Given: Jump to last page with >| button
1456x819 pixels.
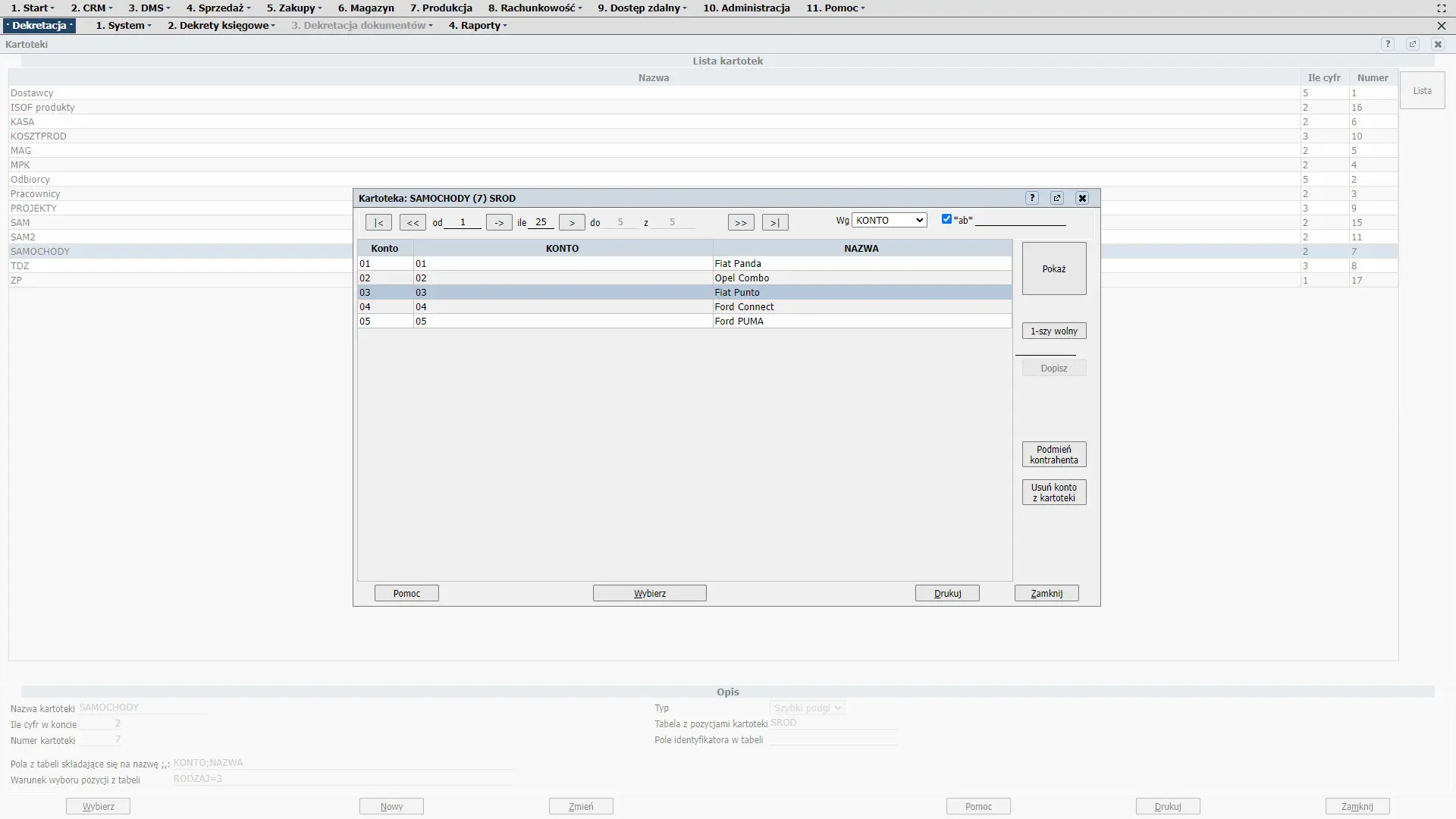Looking at the screenshot, I should (775, 222).
